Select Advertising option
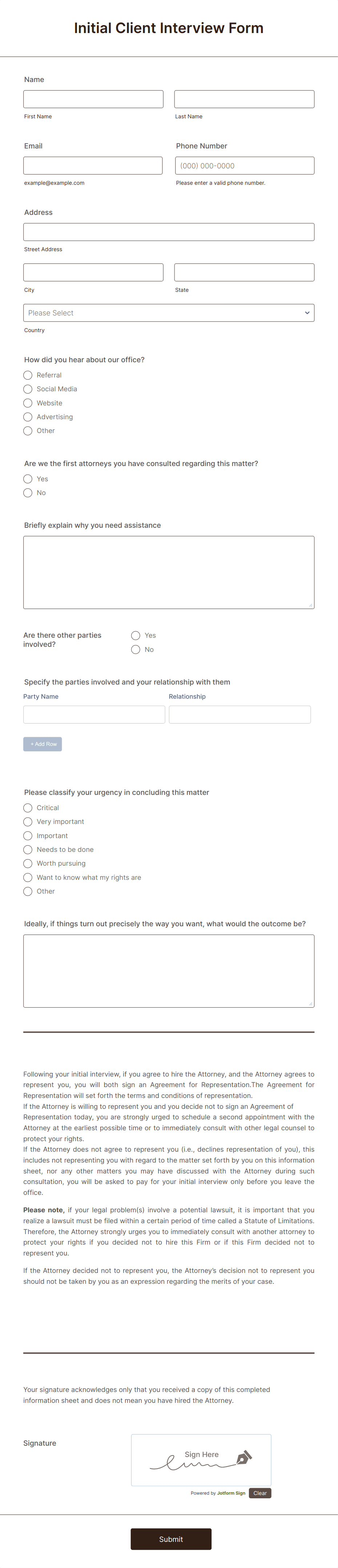 click(27, 417)
